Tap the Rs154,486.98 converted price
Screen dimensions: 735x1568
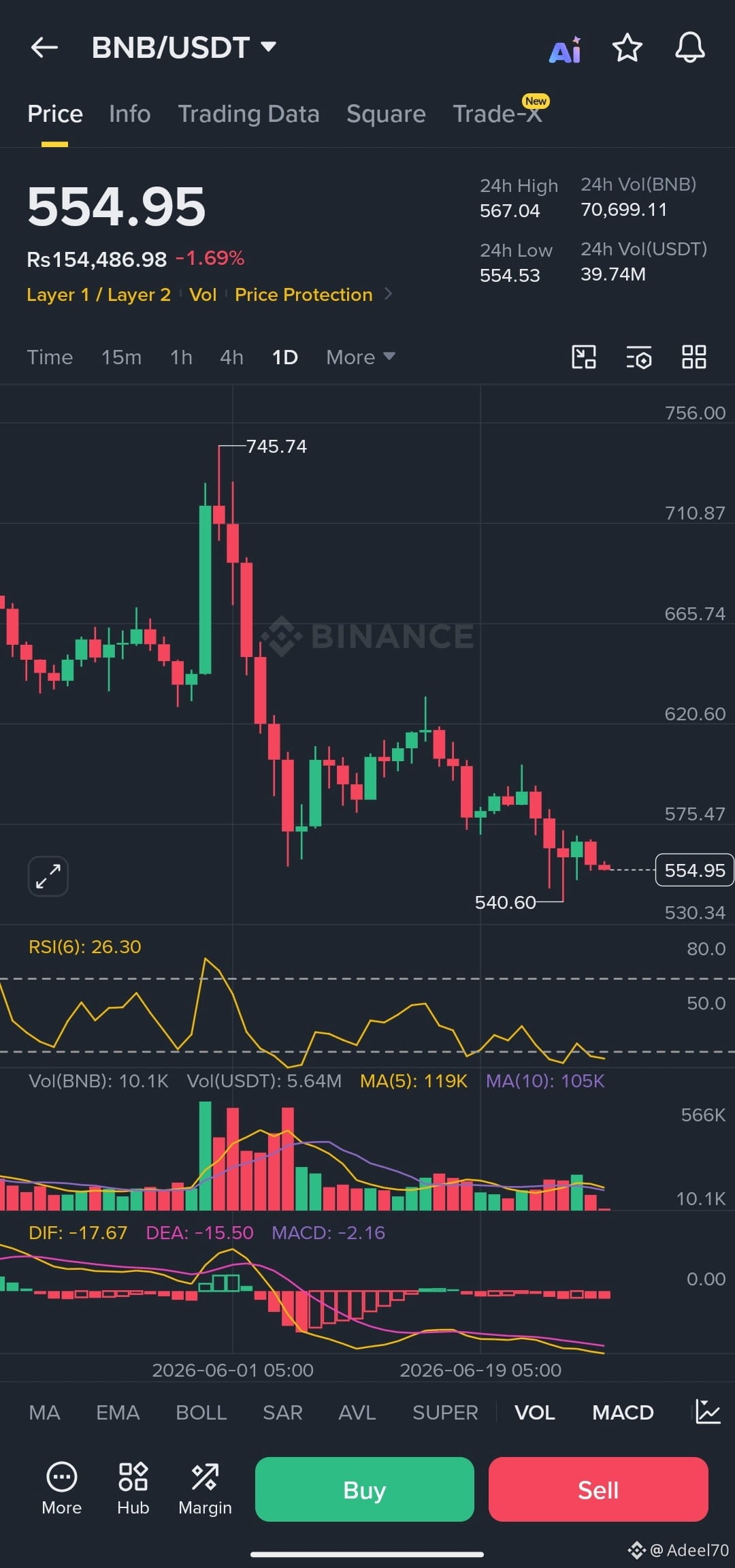click(97, 259)
